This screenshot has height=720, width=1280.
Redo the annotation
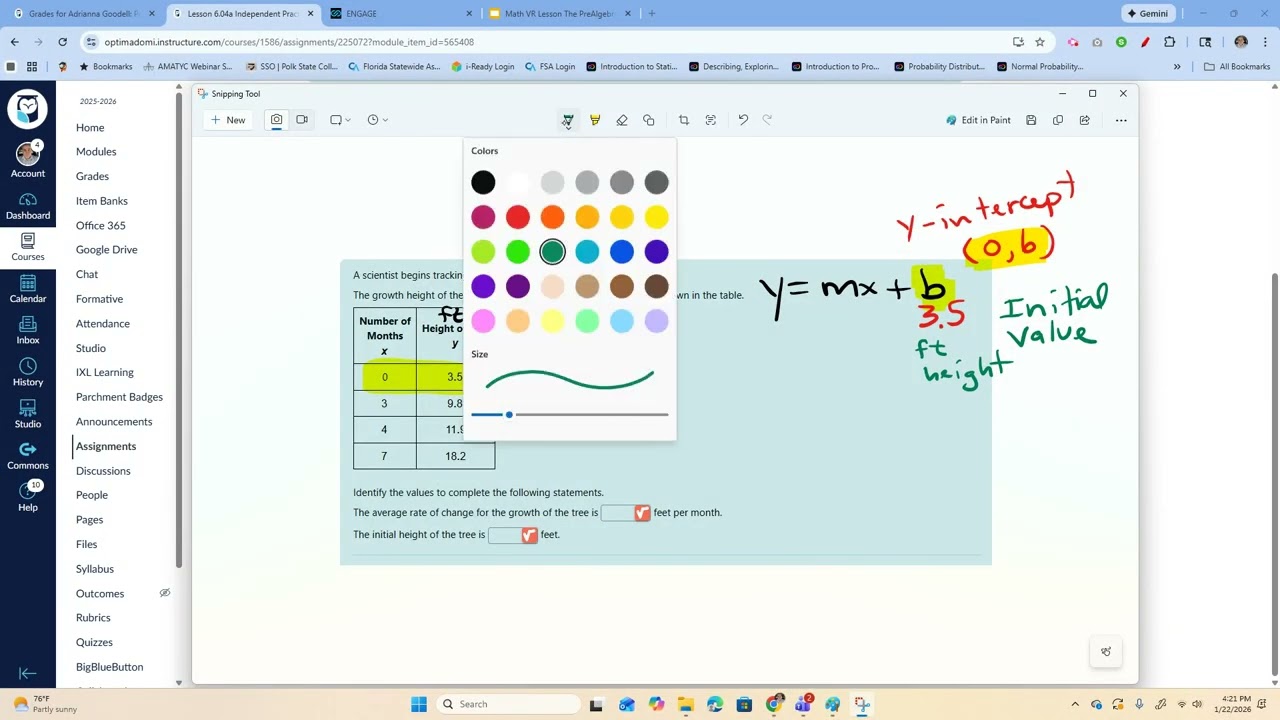pyautogui.click(x=768, y=120)
